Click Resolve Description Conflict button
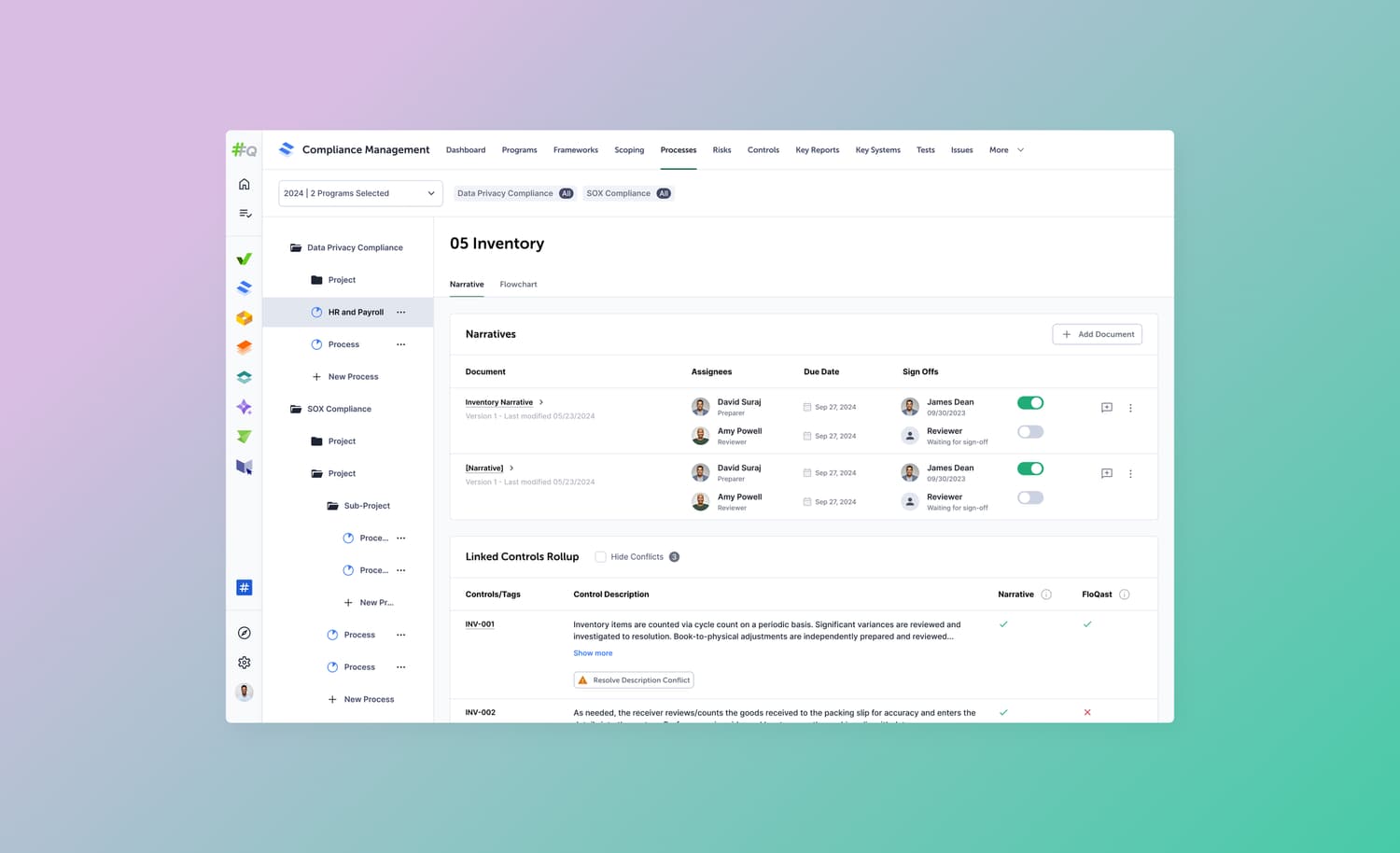This screenshot has height=853, width=1400. pos(634,680)
